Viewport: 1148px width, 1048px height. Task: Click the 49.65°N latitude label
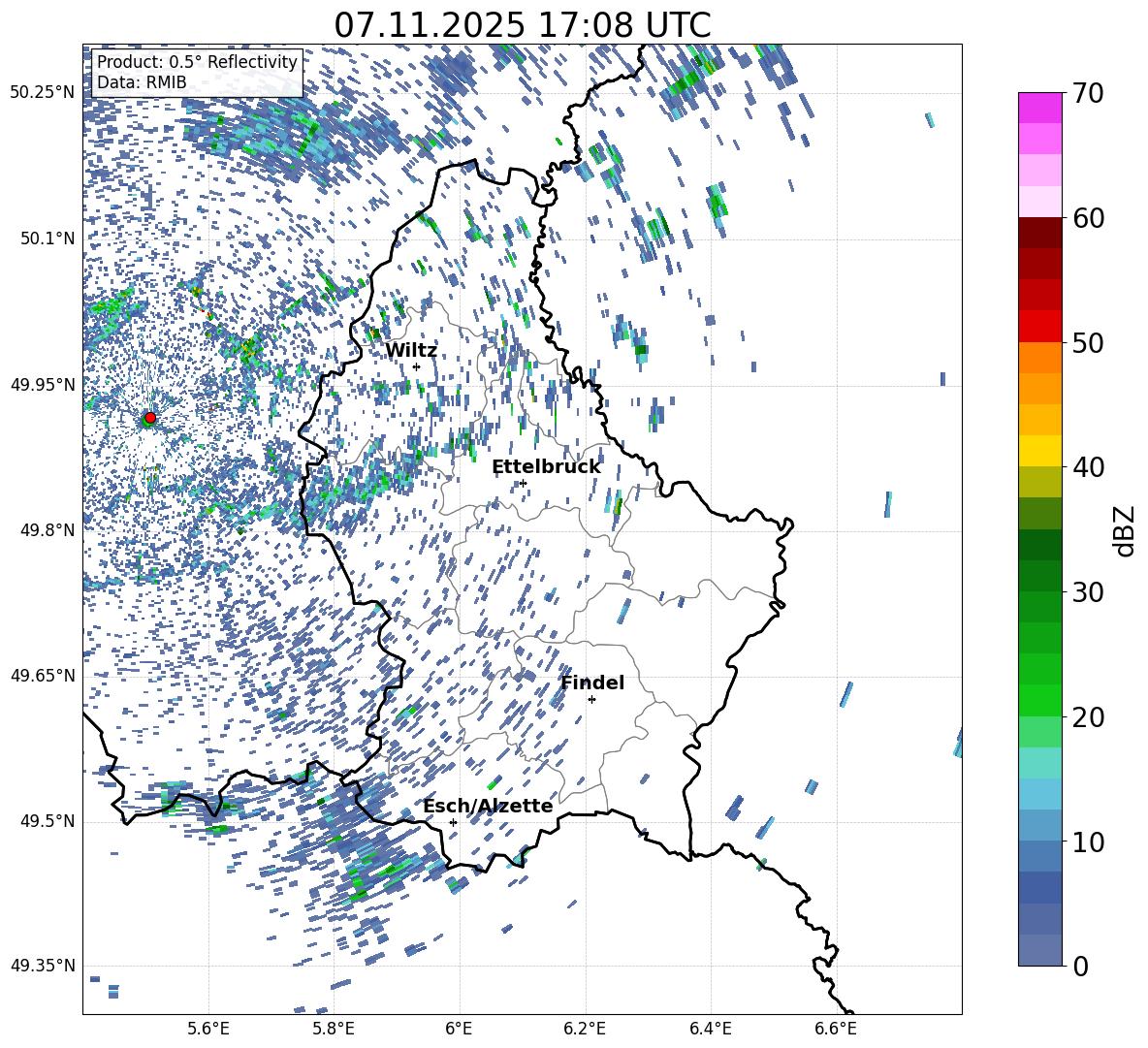click(43, 675)
